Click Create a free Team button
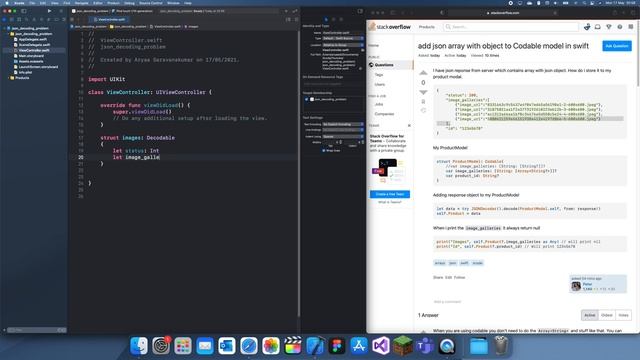The image size is (640, 360). tap(390, 194)
